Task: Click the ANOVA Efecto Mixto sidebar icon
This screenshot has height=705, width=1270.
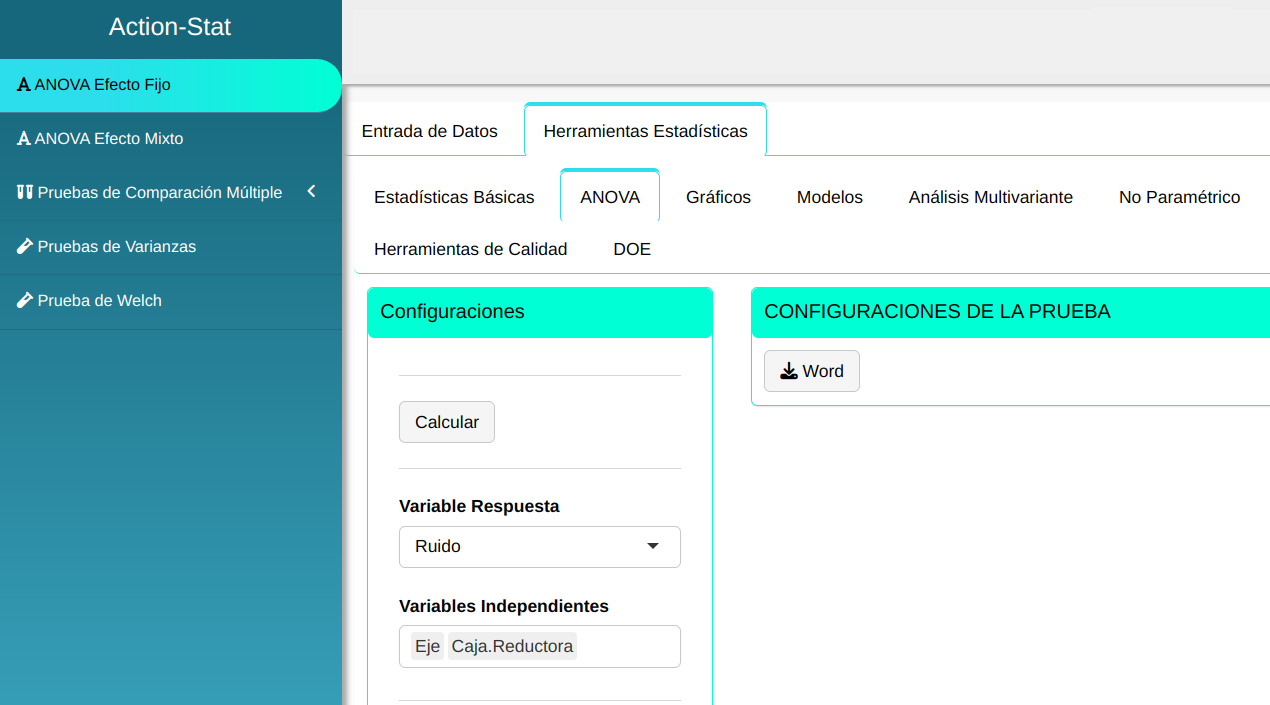Action: point(24,139)
